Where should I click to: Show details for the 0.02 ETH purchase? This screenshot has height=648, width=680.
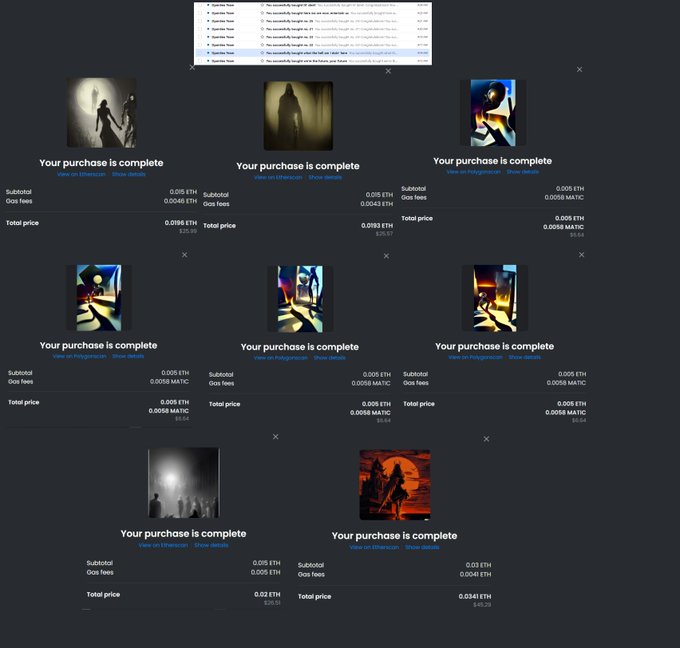pos(211,545)
